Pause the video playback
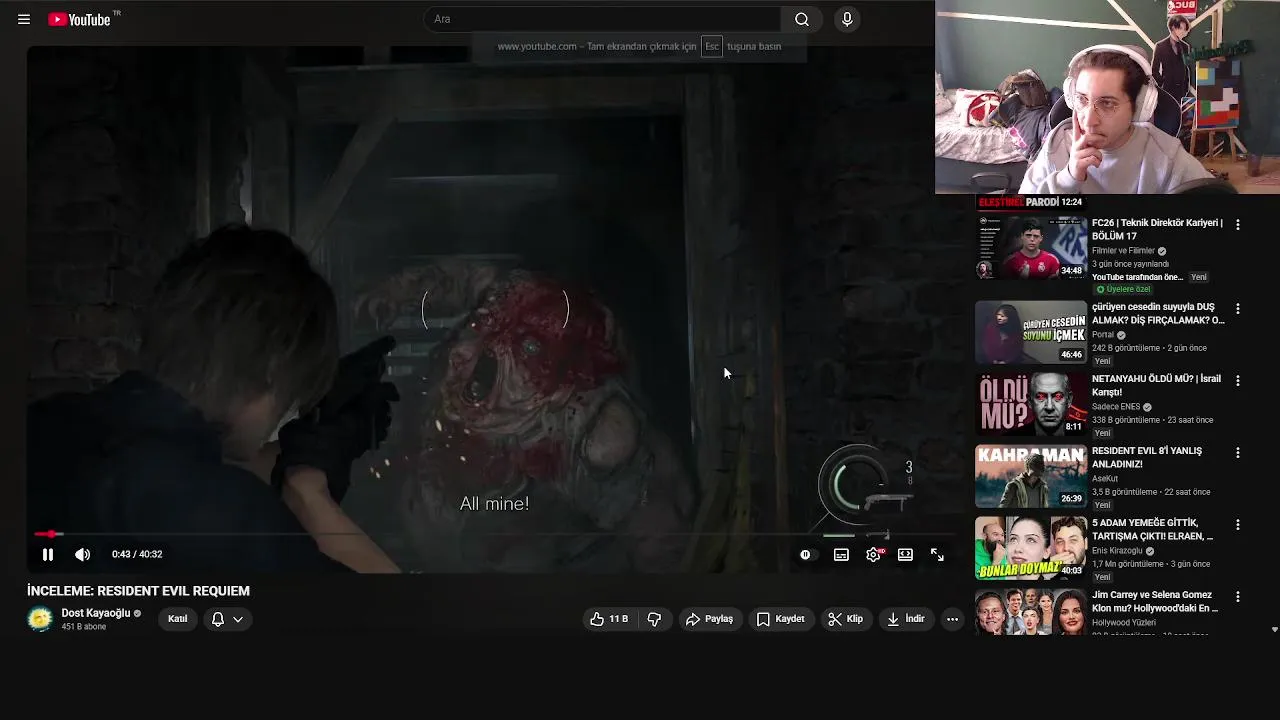 coord(47,554)
